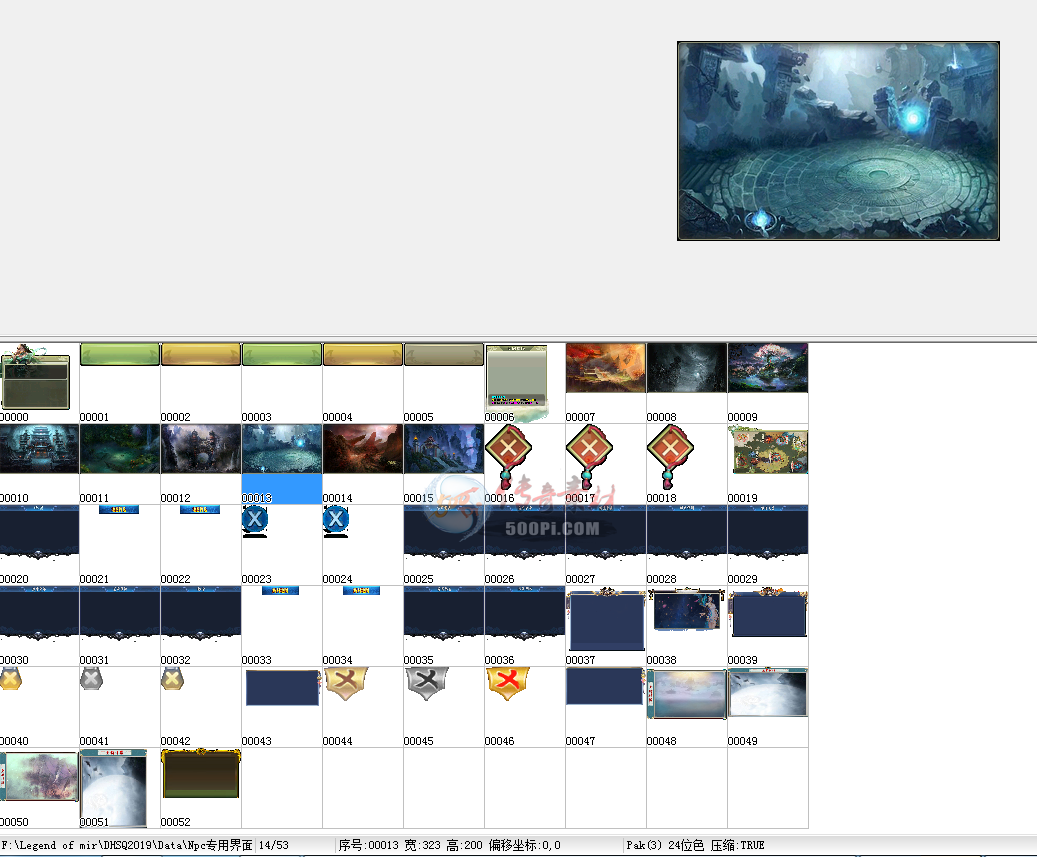Select small blue title banner 00021
This screenshot has height=857, width=1037.
pos(119,510)
